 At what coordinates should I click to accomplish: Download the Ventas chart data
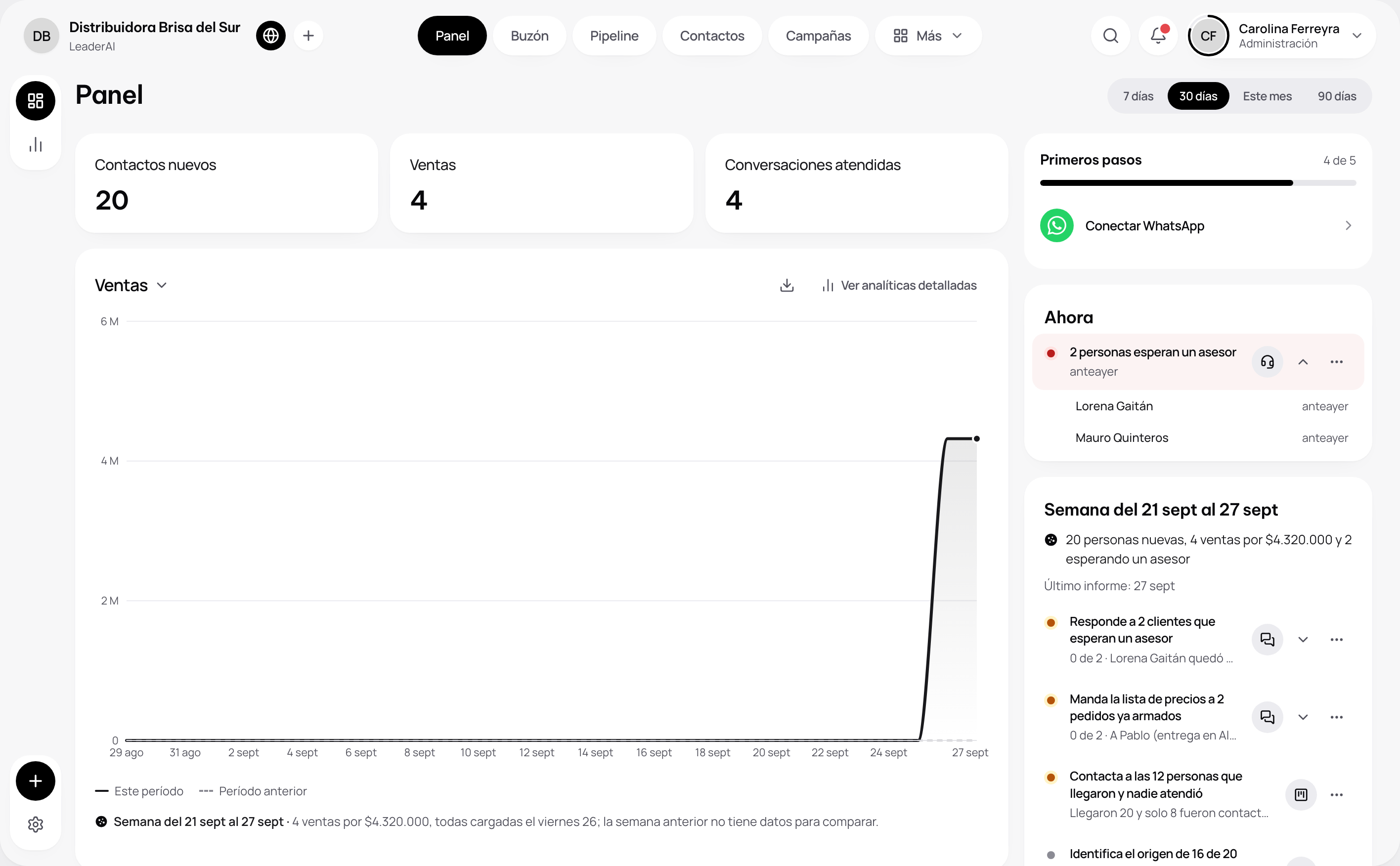coord(787,285)
